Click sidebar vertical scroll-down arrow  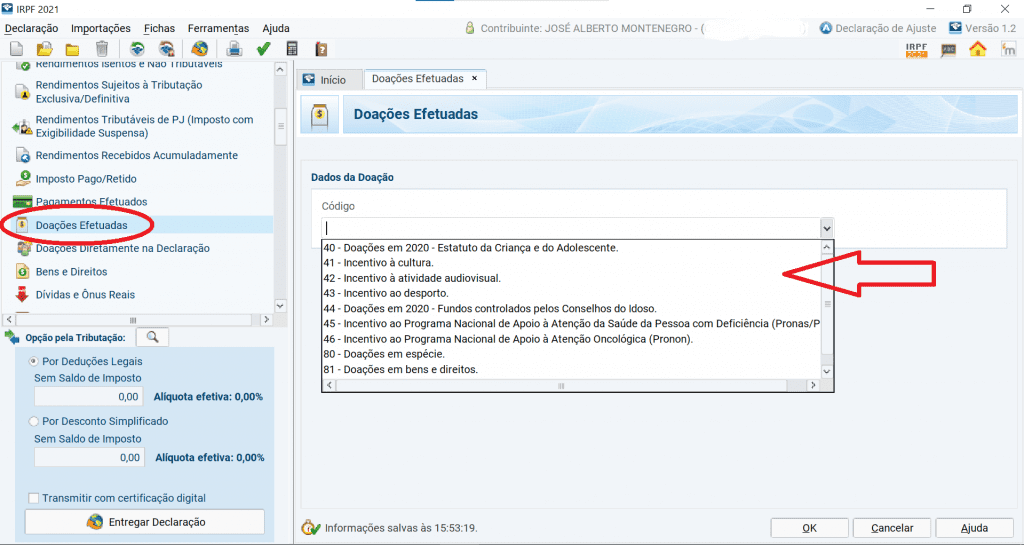[280, 305]
